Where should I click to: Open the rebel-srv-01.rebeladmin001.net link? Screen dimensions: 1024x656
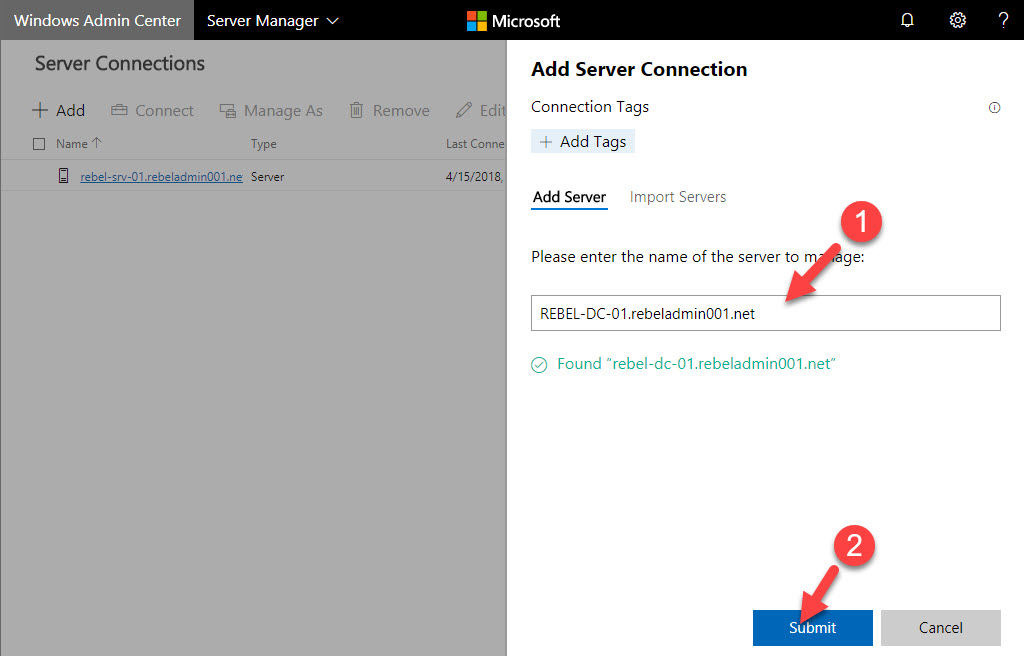pyautogui.click(x=161, y=176)
